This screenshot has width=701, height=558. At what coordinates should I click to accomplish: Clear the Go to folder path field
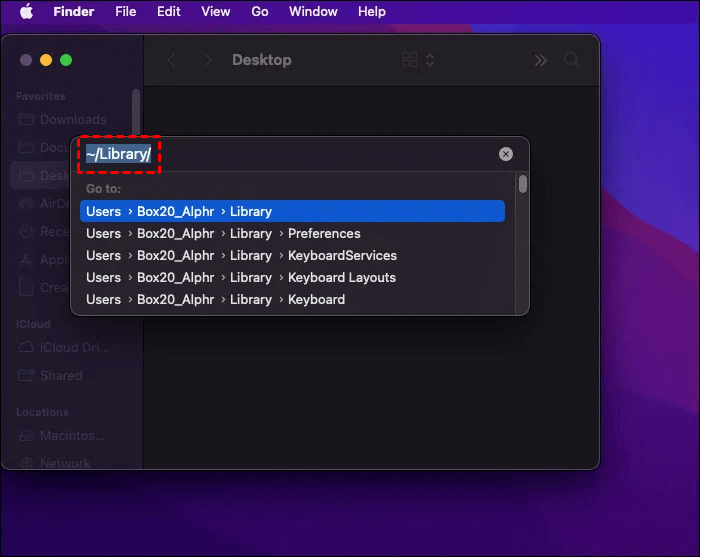[x=506, y=154]
